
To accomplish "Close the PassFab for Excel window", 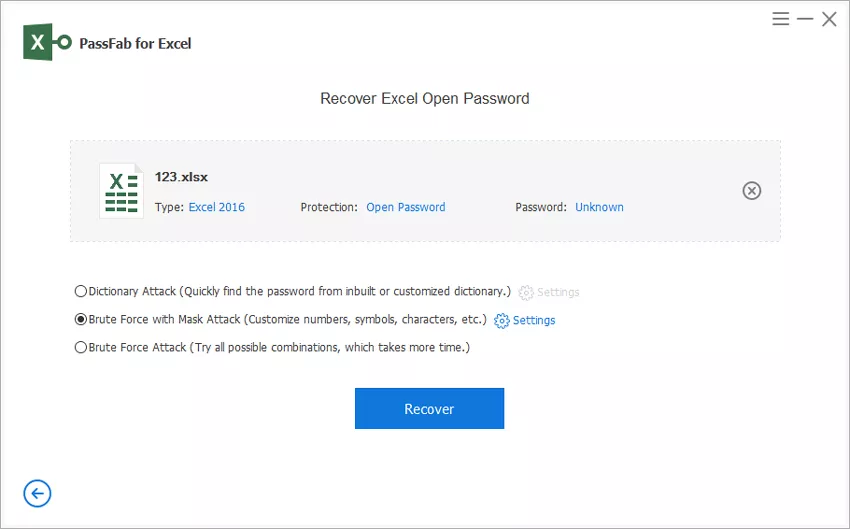I will coord(829,19).
